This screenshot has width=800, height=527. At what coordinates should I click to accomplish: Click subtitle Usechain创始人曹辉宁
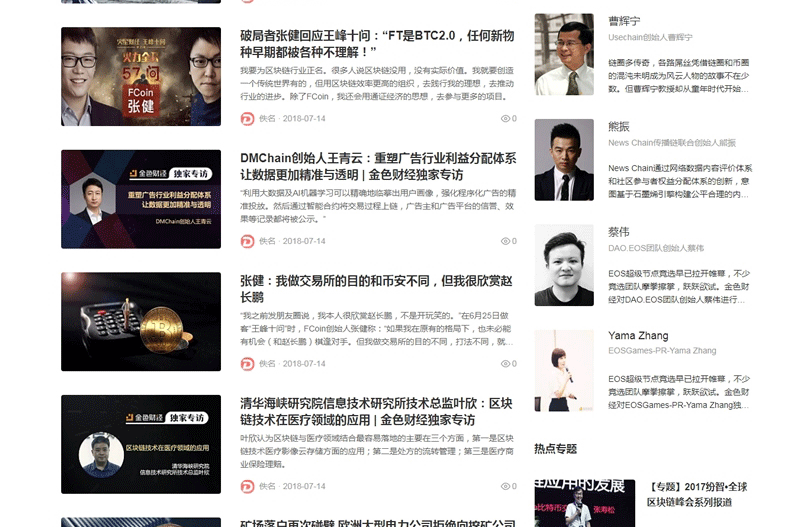click(x=651, y=37)
